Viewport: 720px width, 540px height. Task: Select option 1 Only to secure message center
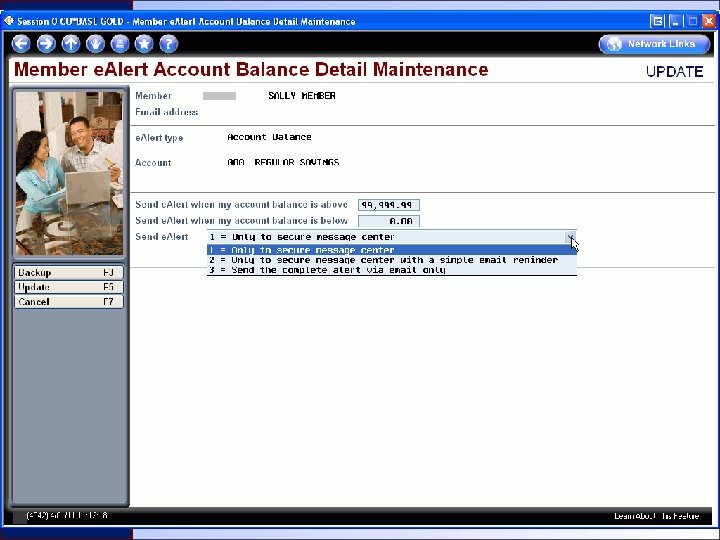[x=392, y=250]
